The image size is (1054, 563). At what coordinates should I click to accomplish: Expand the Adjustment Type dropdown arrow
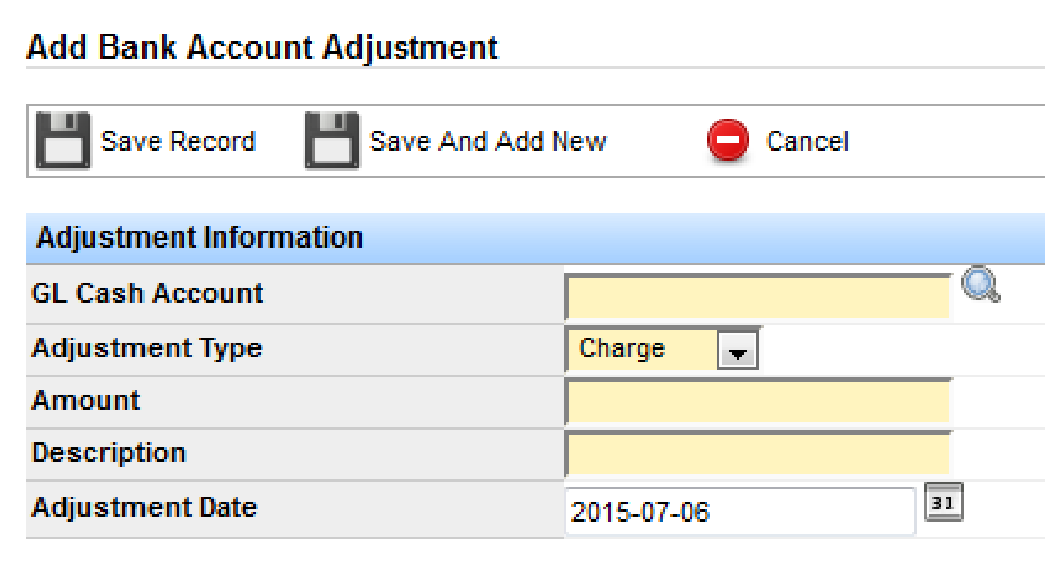click(x=737, y=350)
